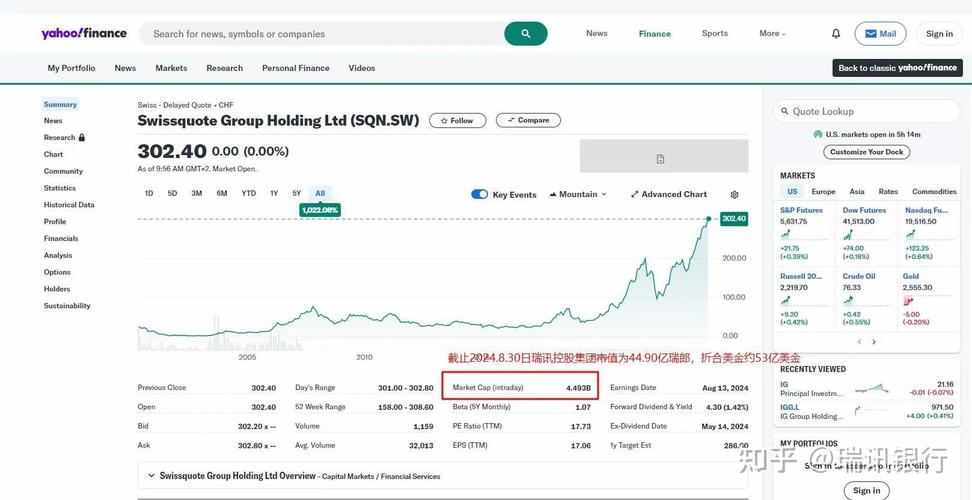Select the 3M chart range
The image size is (972, 500).
(x=197, y=193)
